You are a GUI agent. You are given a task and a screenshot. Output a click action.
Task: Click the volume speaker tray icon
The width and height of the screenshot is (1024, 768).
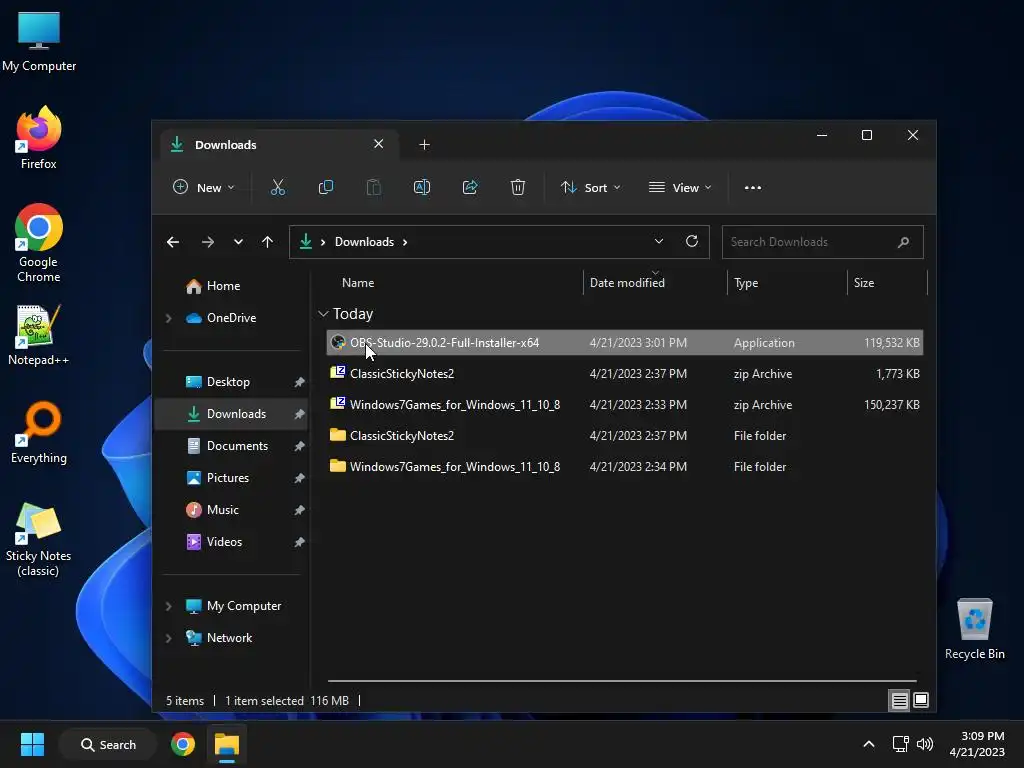[925, 744]
